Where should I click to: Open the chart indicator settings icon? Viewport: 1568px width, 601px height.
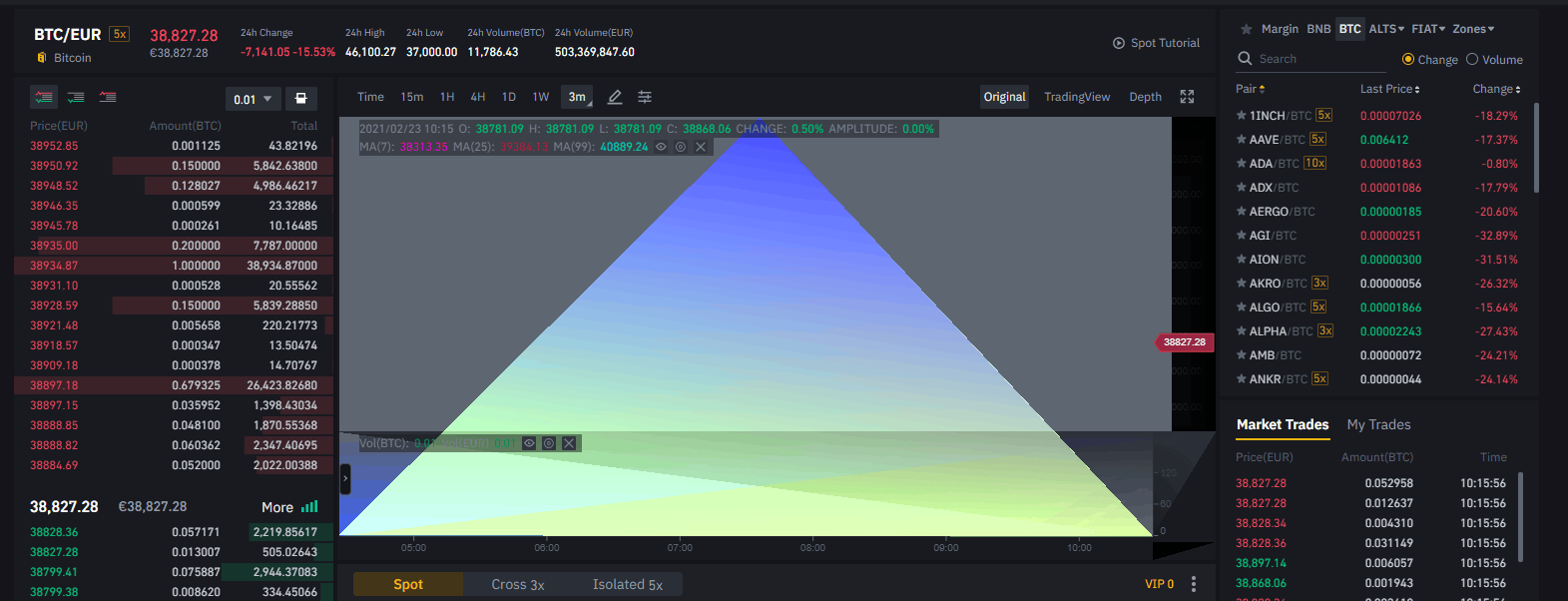(x=645, y=97)
